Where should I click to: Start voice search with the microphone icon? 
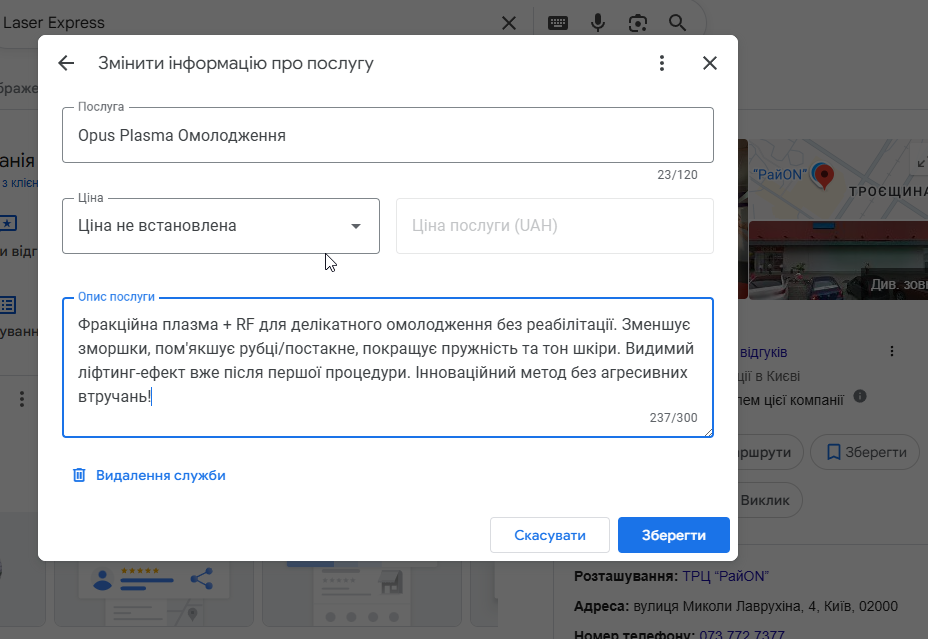(x=598, y=22)
